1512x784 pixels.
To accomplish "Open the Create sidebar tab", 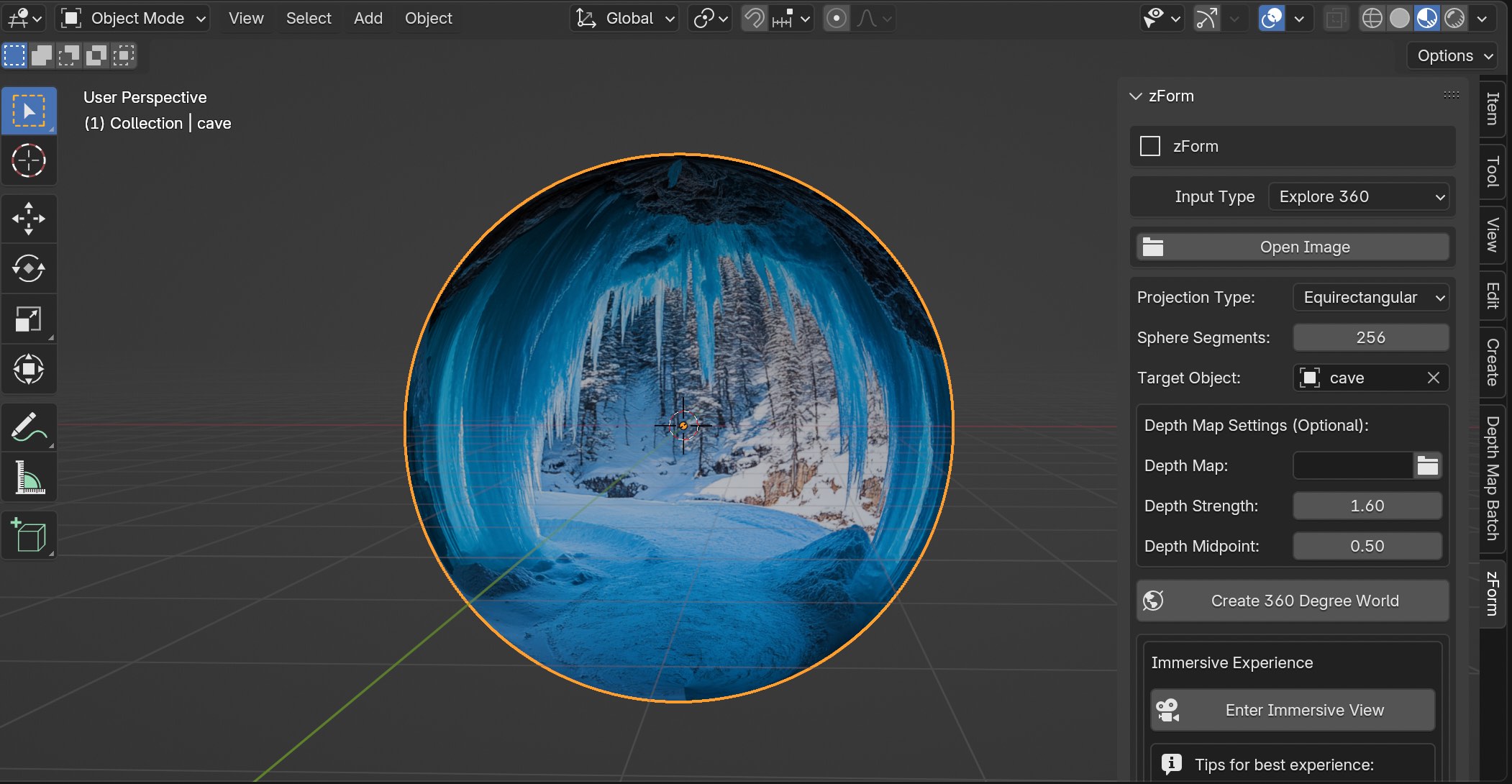I will point(1493,362).
